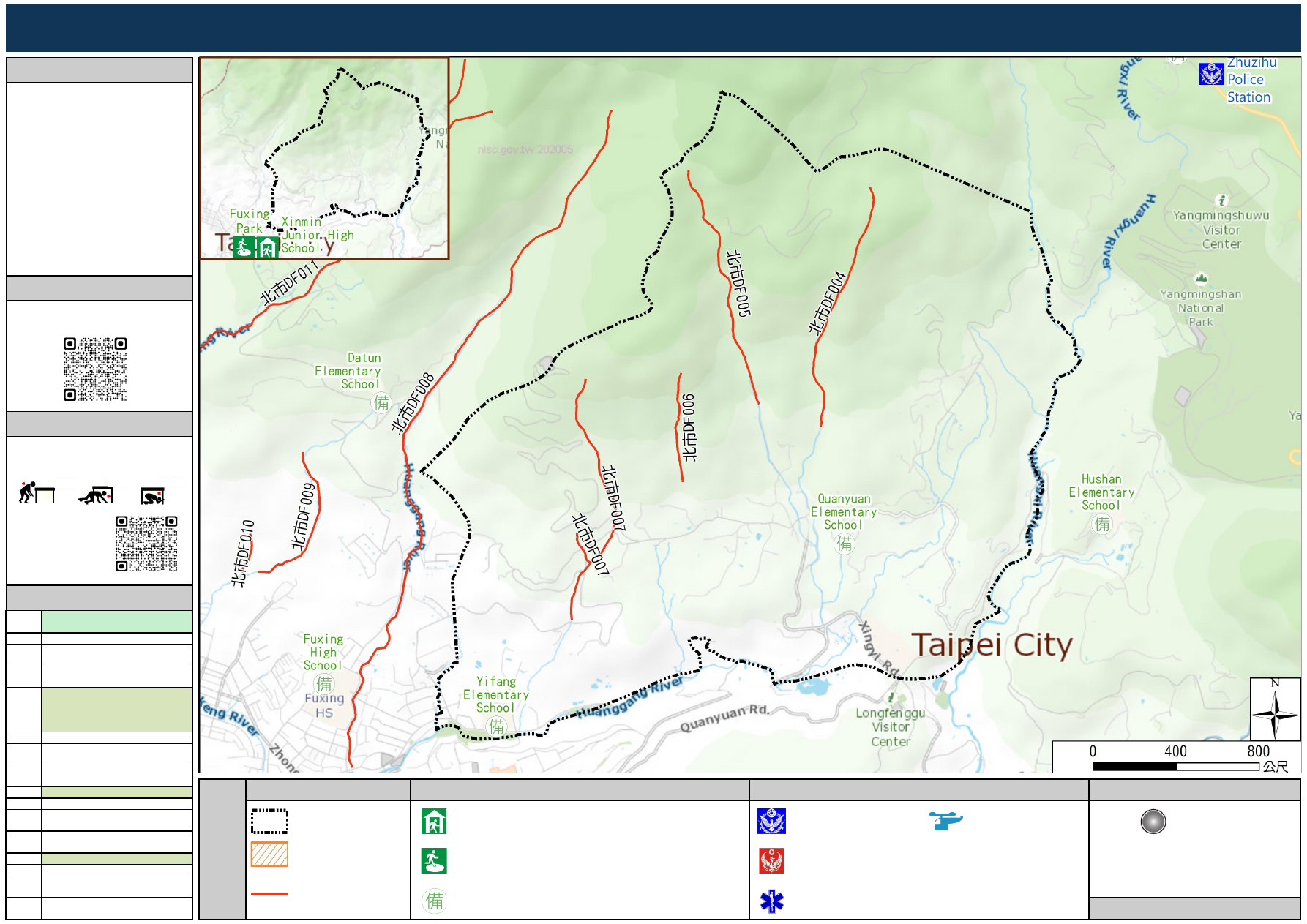Open the upper QR code in left panel
The image size is (1307, 924).
tap(95, 369)
